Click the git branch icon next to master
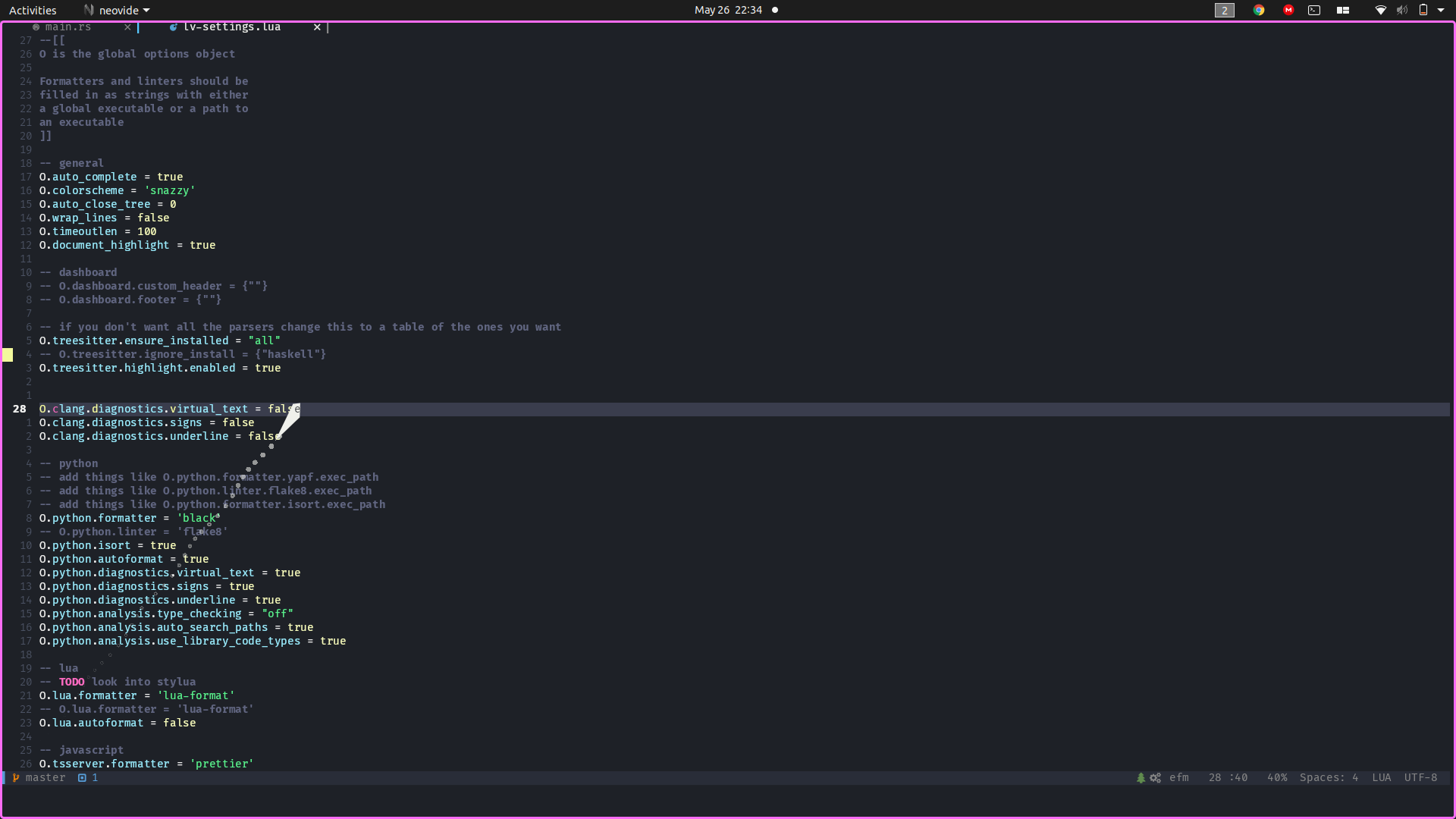 click(x=14, y=777)
